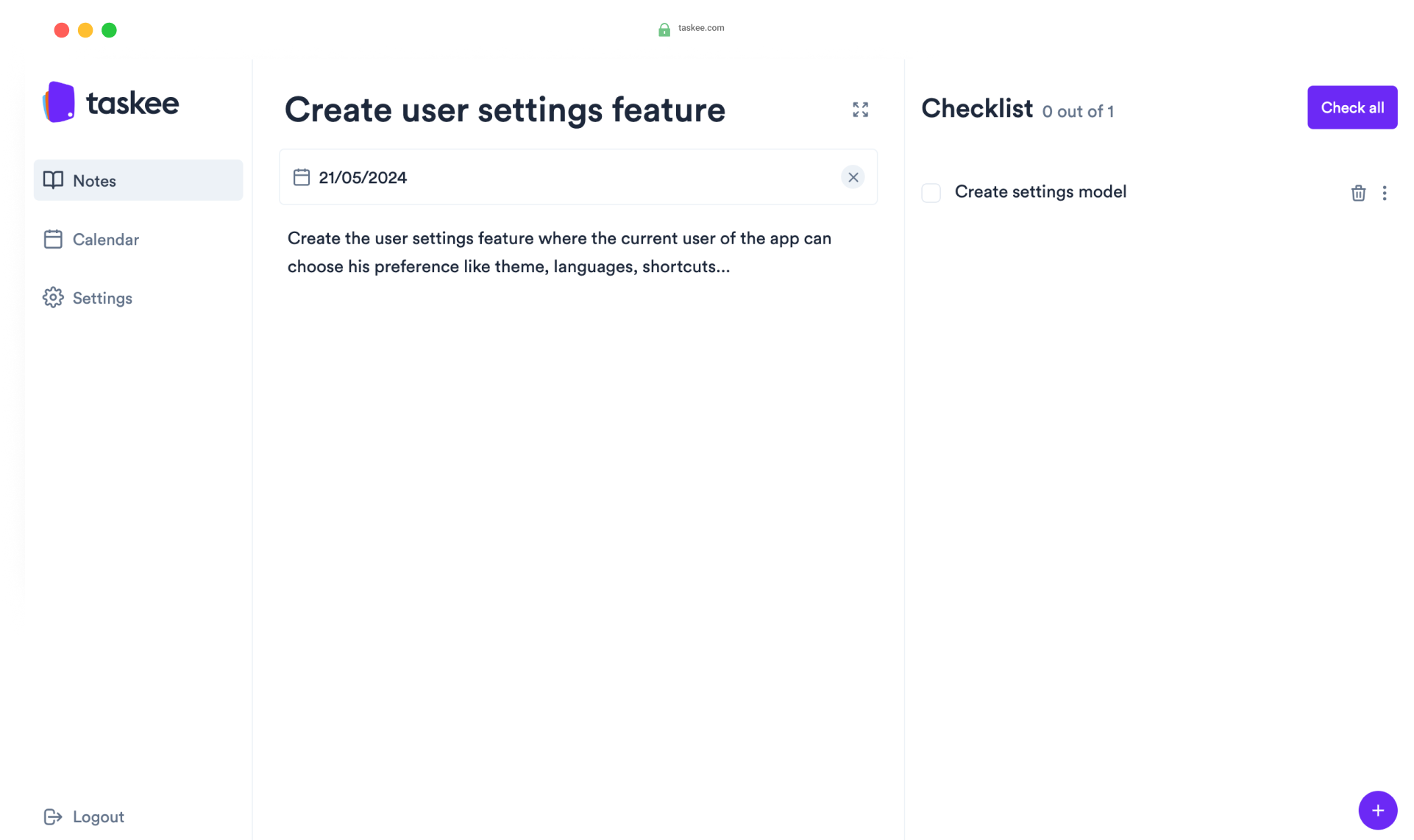This screenshot has width=1414, height=840.
Task: Click the note title text
Action: click(505, 110)
